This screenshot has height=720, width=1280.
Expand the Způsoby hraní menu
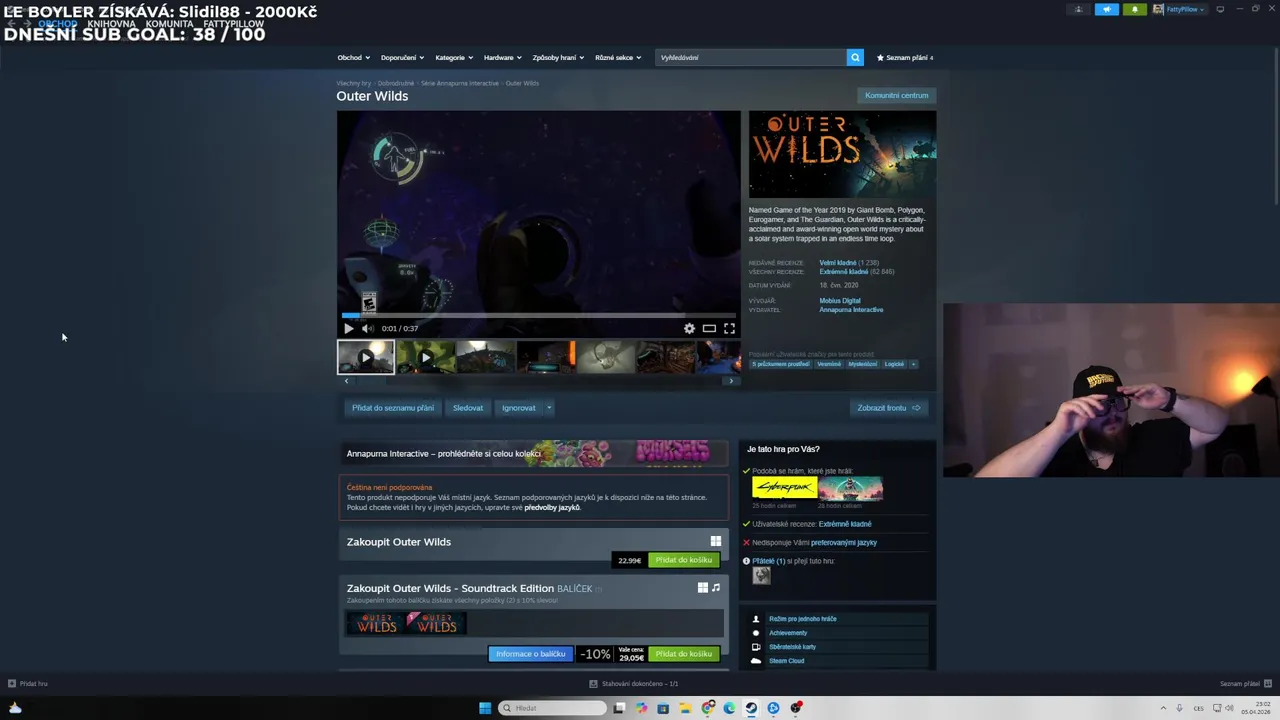click(558, 57)
